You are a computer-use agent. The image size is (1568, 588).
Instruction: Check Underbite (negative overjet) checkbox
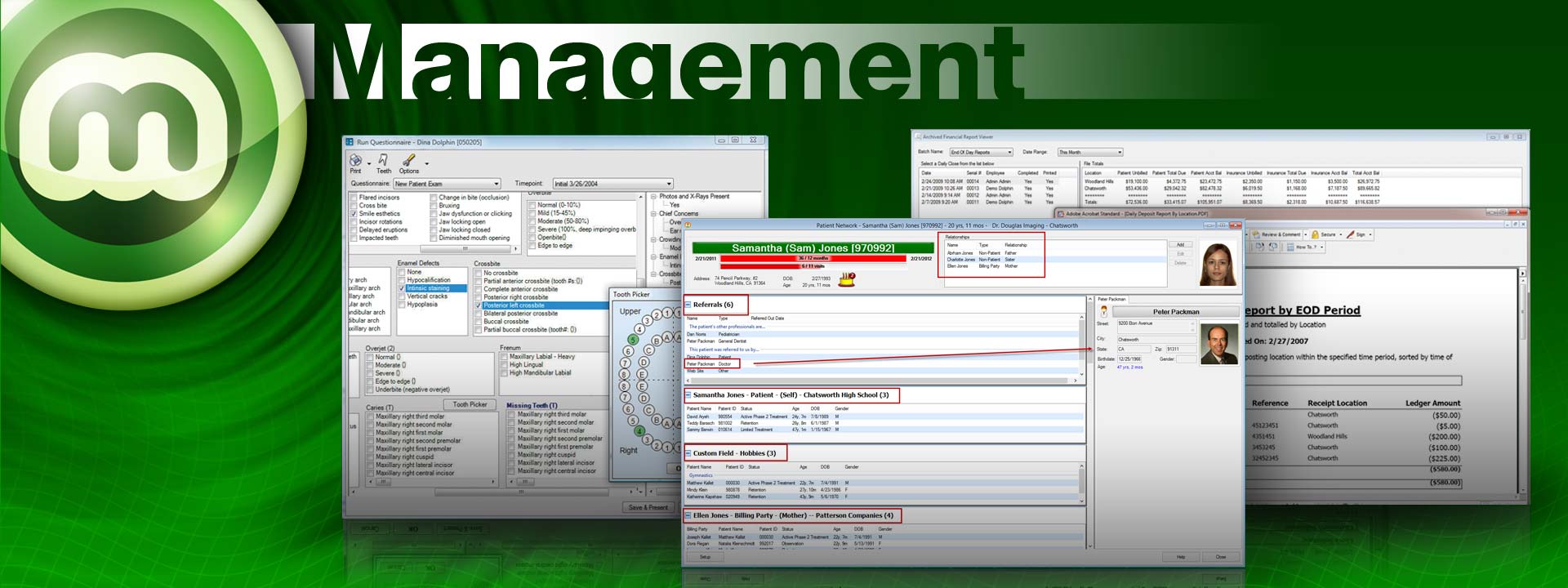[x=370, y=390]
